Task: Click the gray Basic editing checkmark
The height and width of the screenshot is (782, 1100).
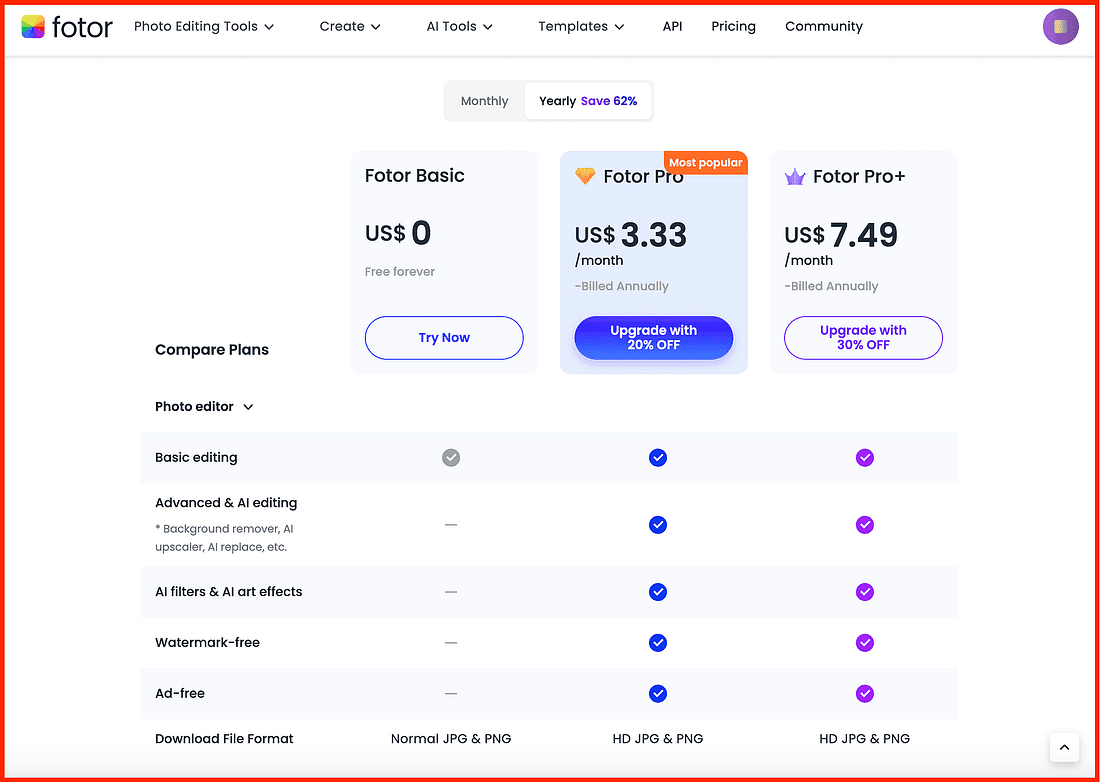Action: tap(450, 458)
